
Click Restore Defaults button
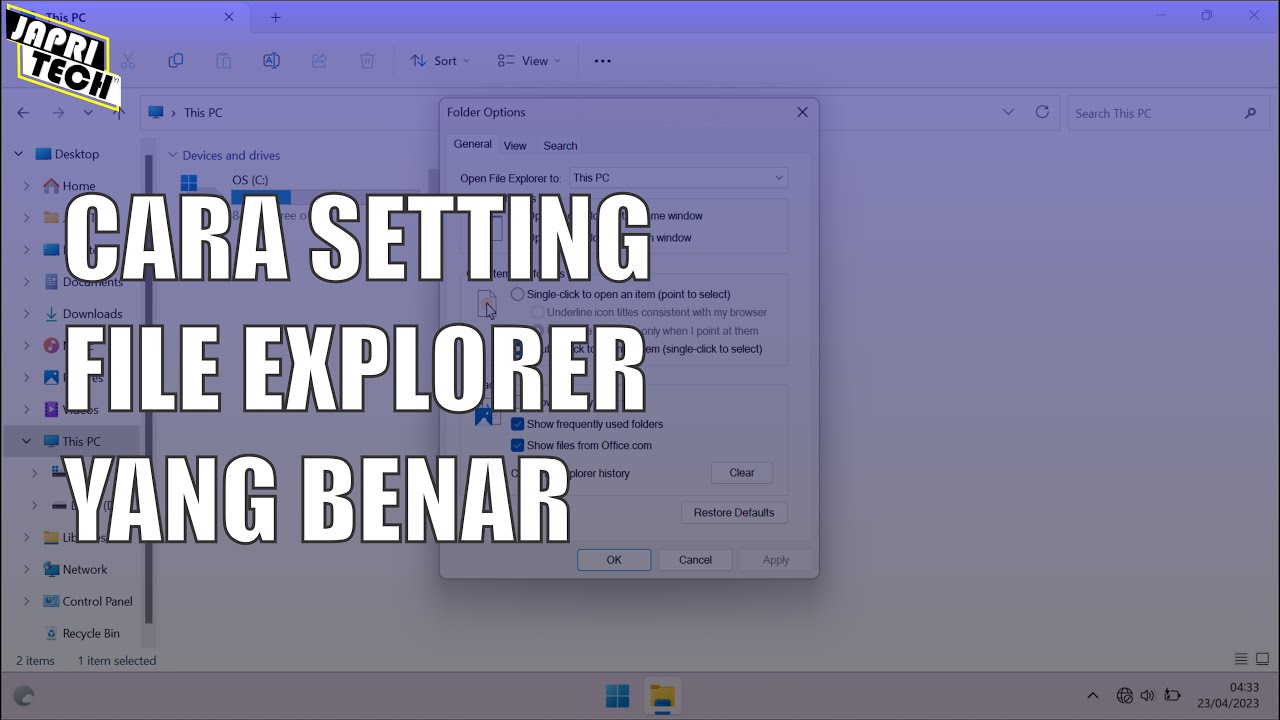point(734,512)
